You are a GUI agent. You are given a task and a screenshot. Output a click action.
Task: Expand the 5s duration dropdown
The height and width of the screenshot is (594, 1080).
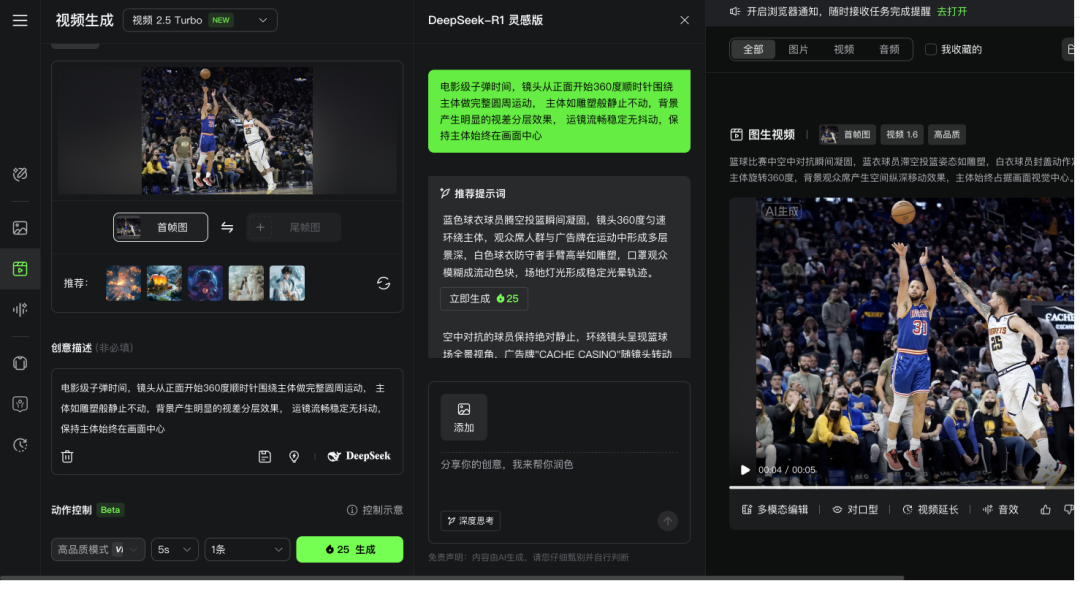pos(175,549)
